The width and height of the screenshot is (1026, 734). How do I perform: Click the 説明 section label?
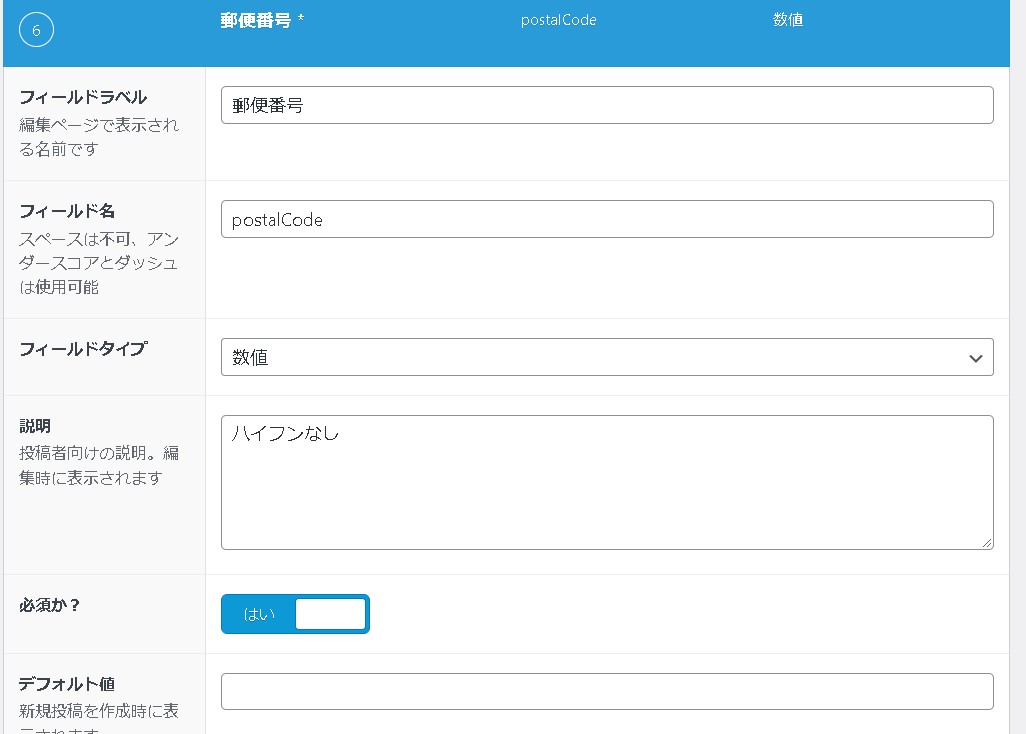(32, 425)
